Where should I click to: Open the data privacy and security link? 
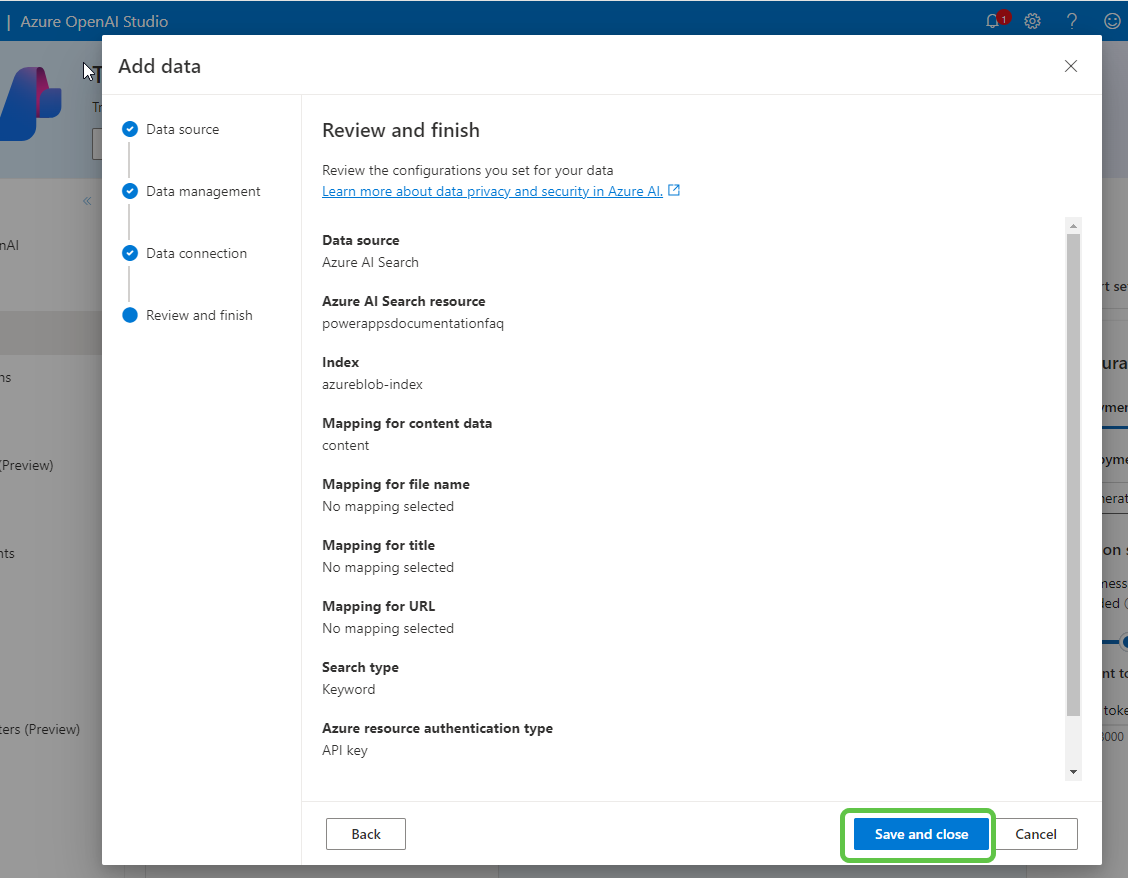[x=492, y=191]
